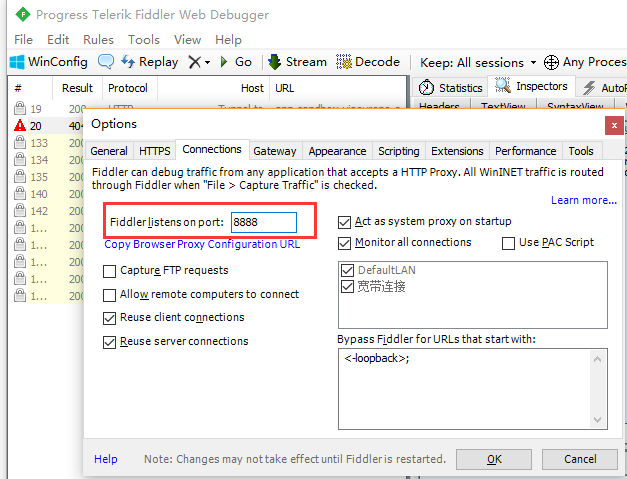This screenshot has height=479, width=627.
Task: Toggle Monitor all connections checkbox
Action: pyautogui.click(x=344, y=243)
